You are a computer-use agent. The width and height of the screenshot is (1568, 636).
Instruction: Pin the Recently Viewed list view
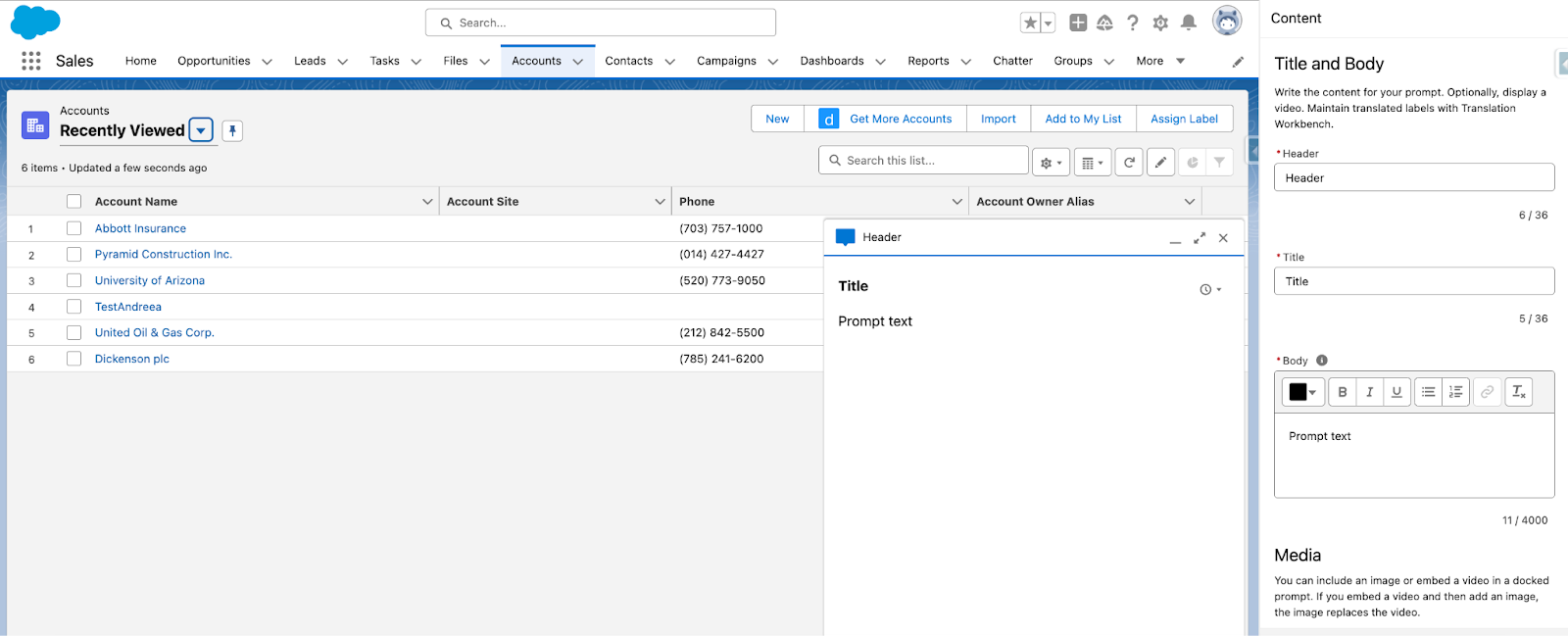[x=232, y=130]
